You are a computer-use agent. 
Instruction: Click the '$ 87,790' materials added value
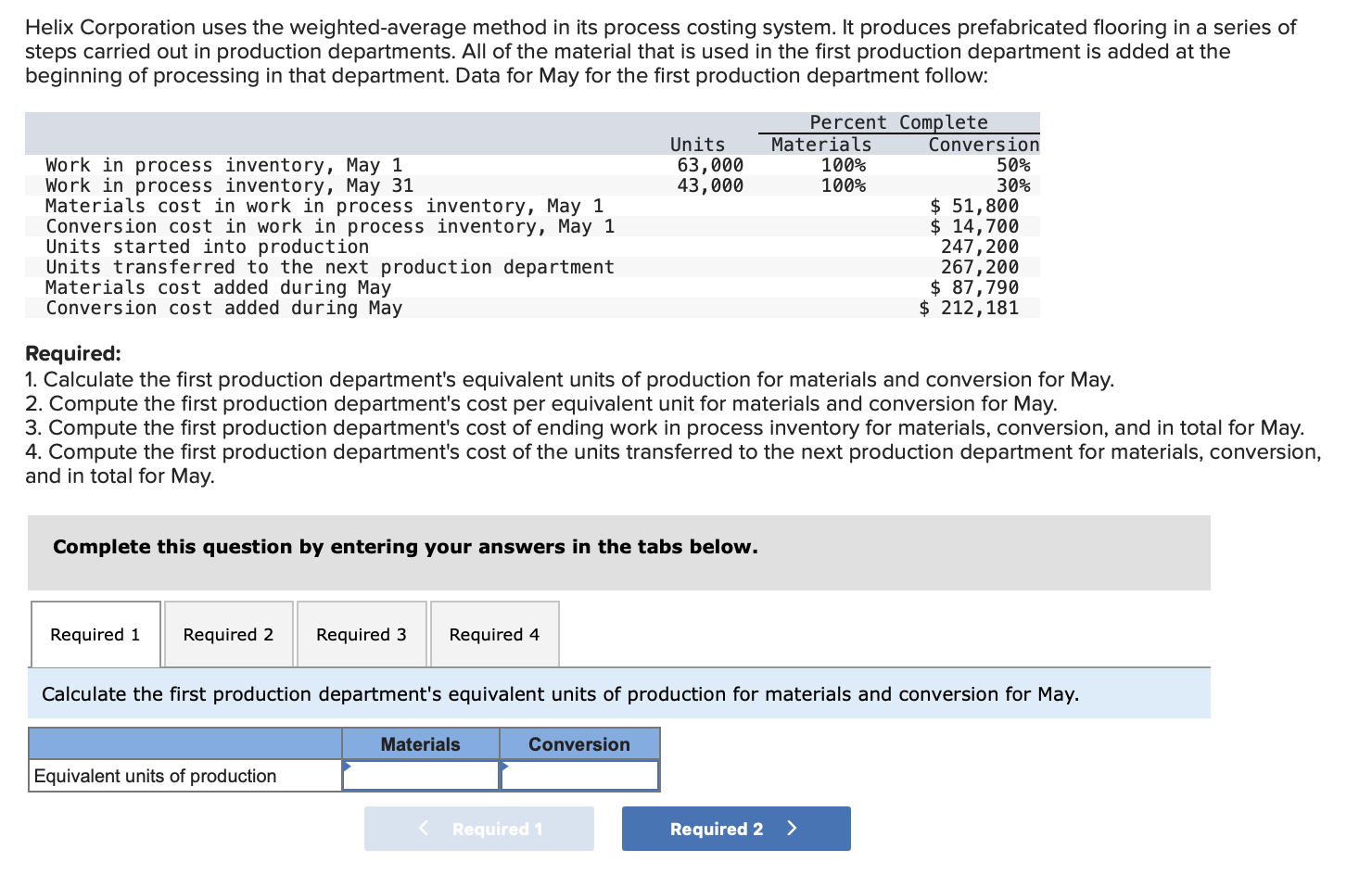[x=974, y=287]
